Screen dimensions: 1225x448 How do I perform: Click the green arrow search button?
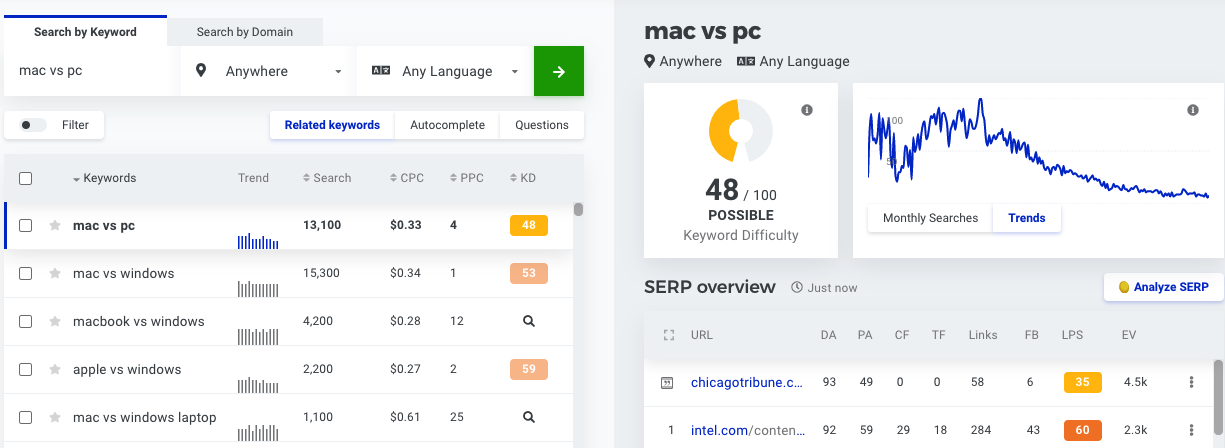(x=559, y=71)
